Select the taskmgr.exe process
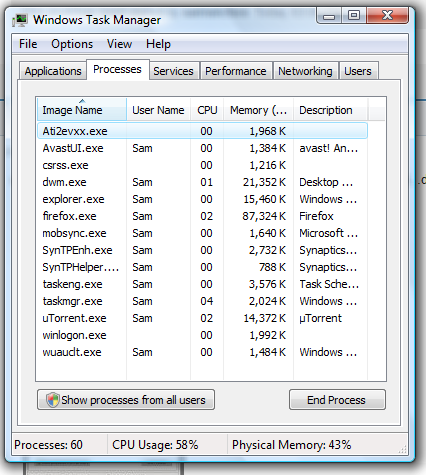426x475 pixels. click(x=202, y=301)
